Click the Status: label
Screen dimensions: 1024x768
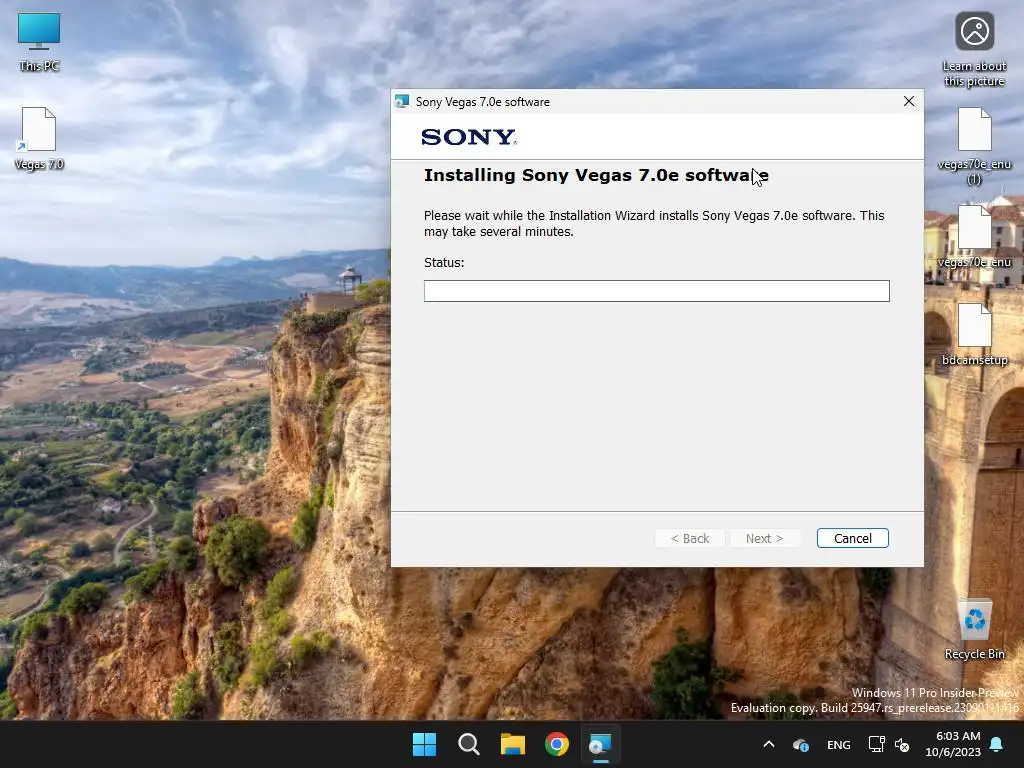[444, 263]
